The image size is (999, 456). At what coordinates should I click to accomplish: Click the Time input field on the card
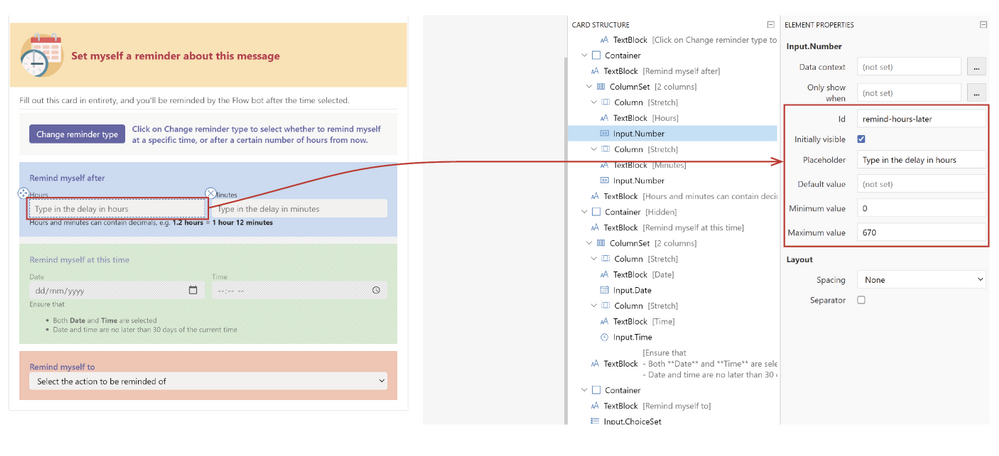click(299, 290)
